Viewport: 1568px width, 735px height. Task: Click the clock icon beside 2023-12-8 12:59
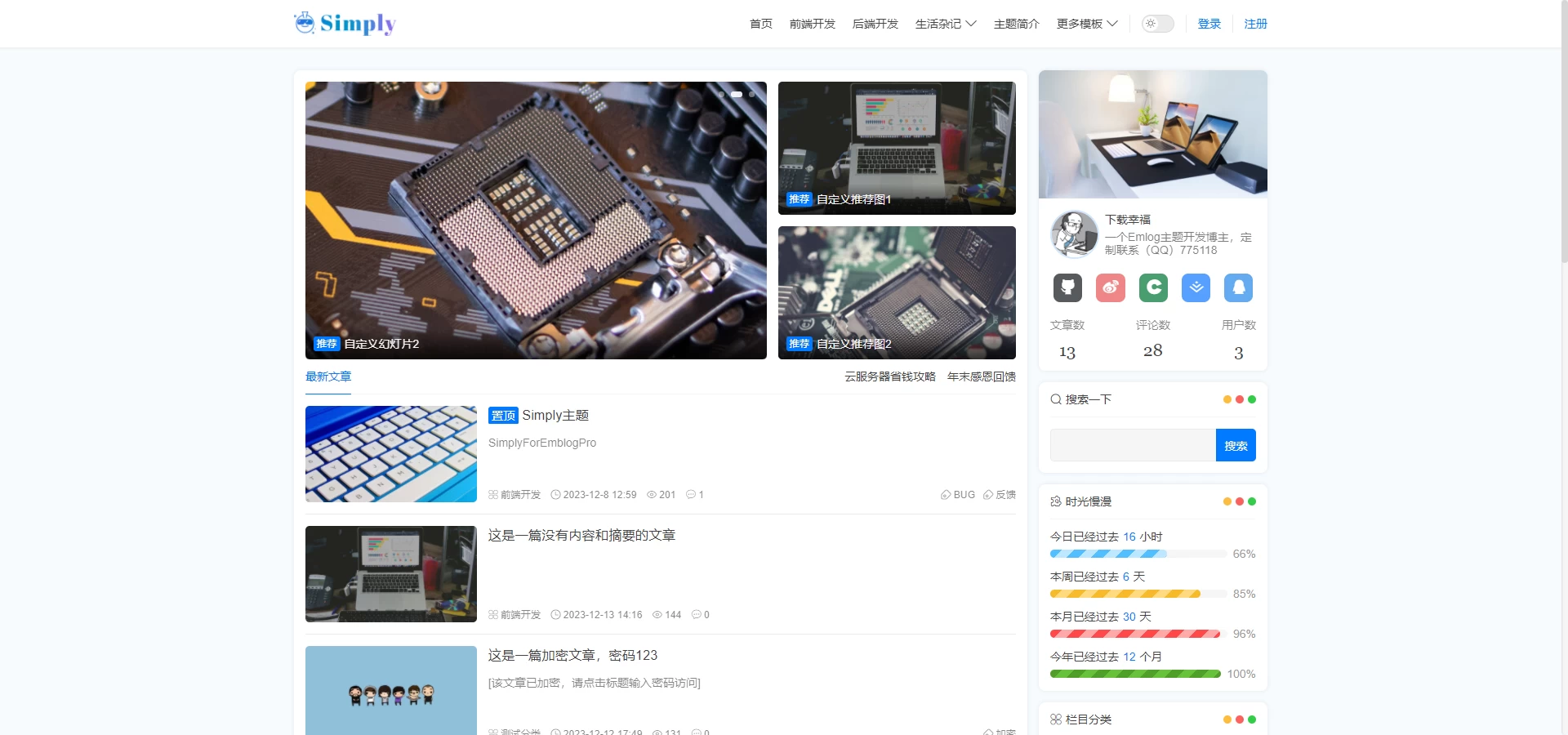(556, 495)
